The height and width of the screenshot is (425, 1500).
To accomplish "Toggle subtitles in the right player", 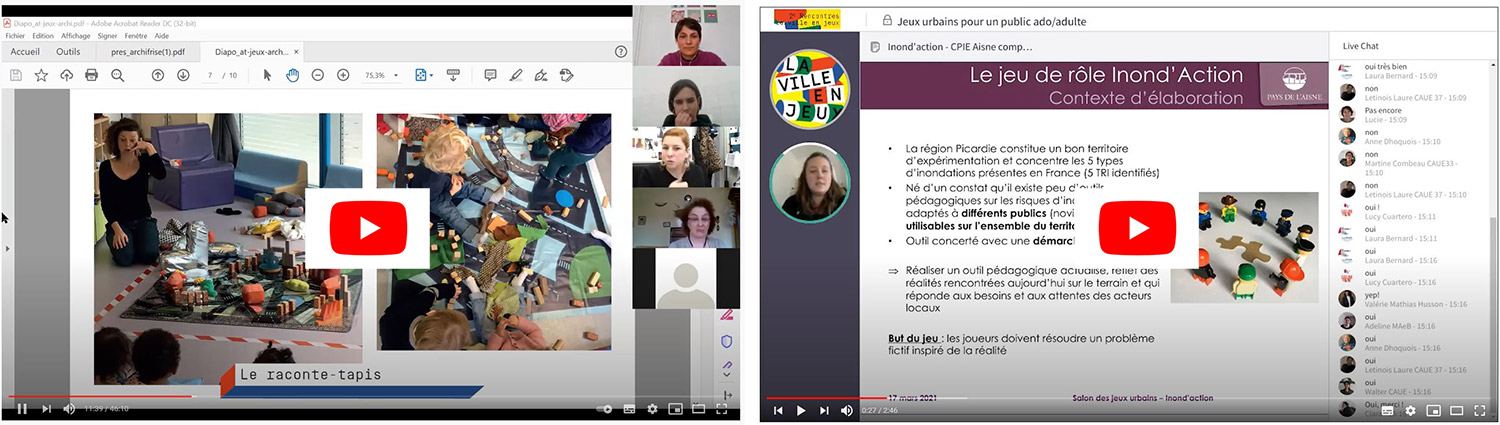I will click(x=1388, y=410).
